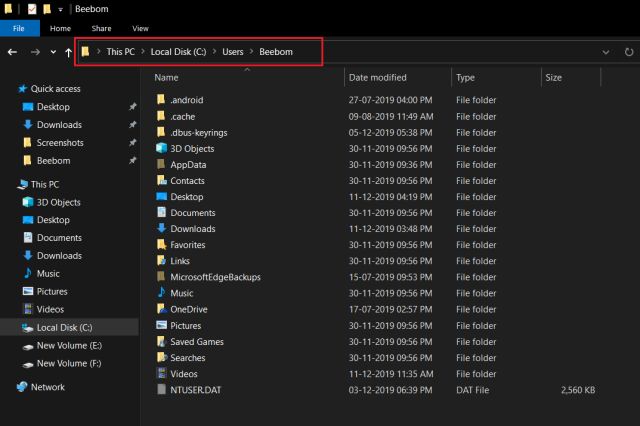The image size is (640, 426).
Task: Click the Properties checkmark icon in title bar
Action: pos(32,9)
